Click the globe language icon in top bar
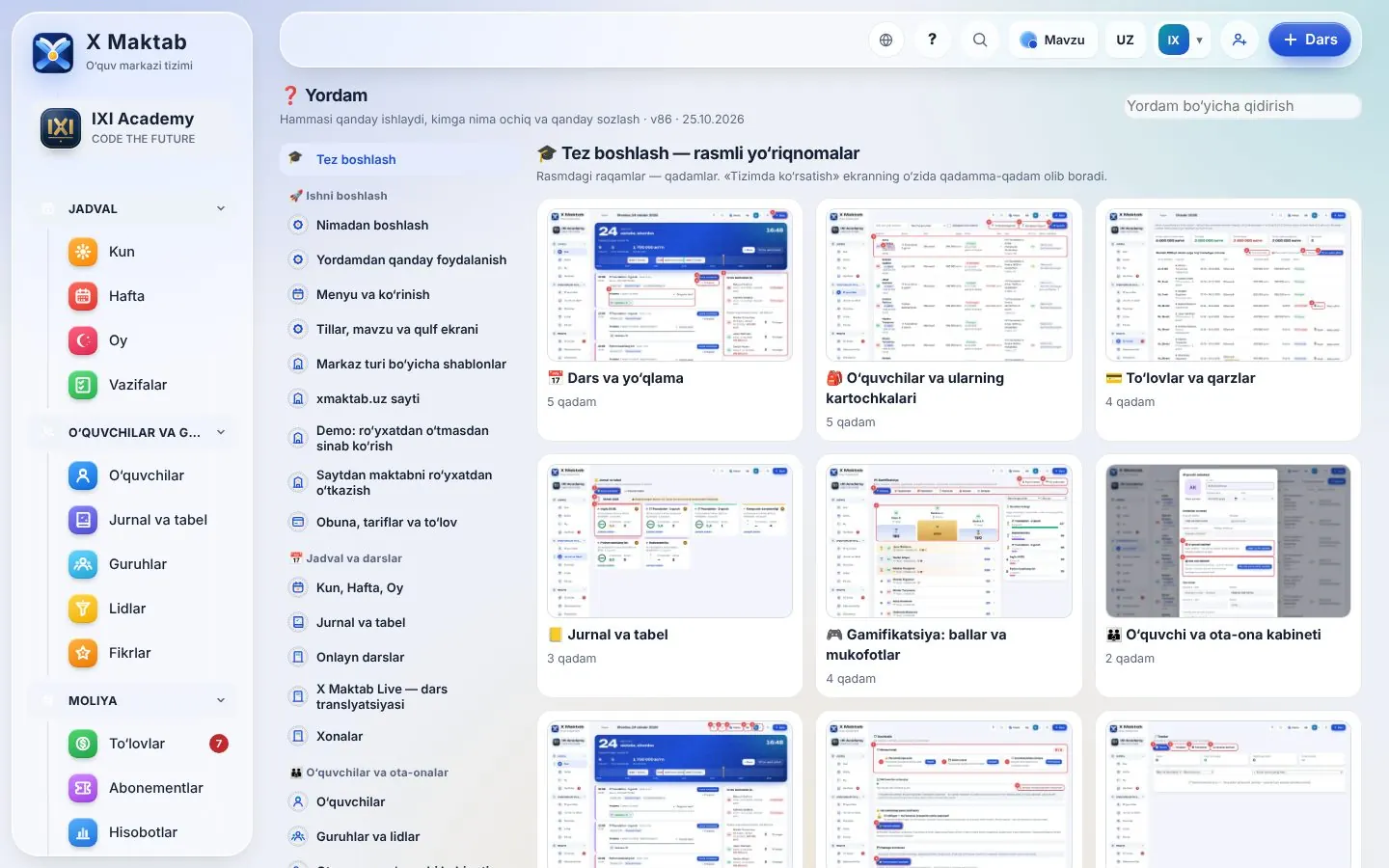The height and width of the screenshot is (868, 1389). [x=885, y=40]
